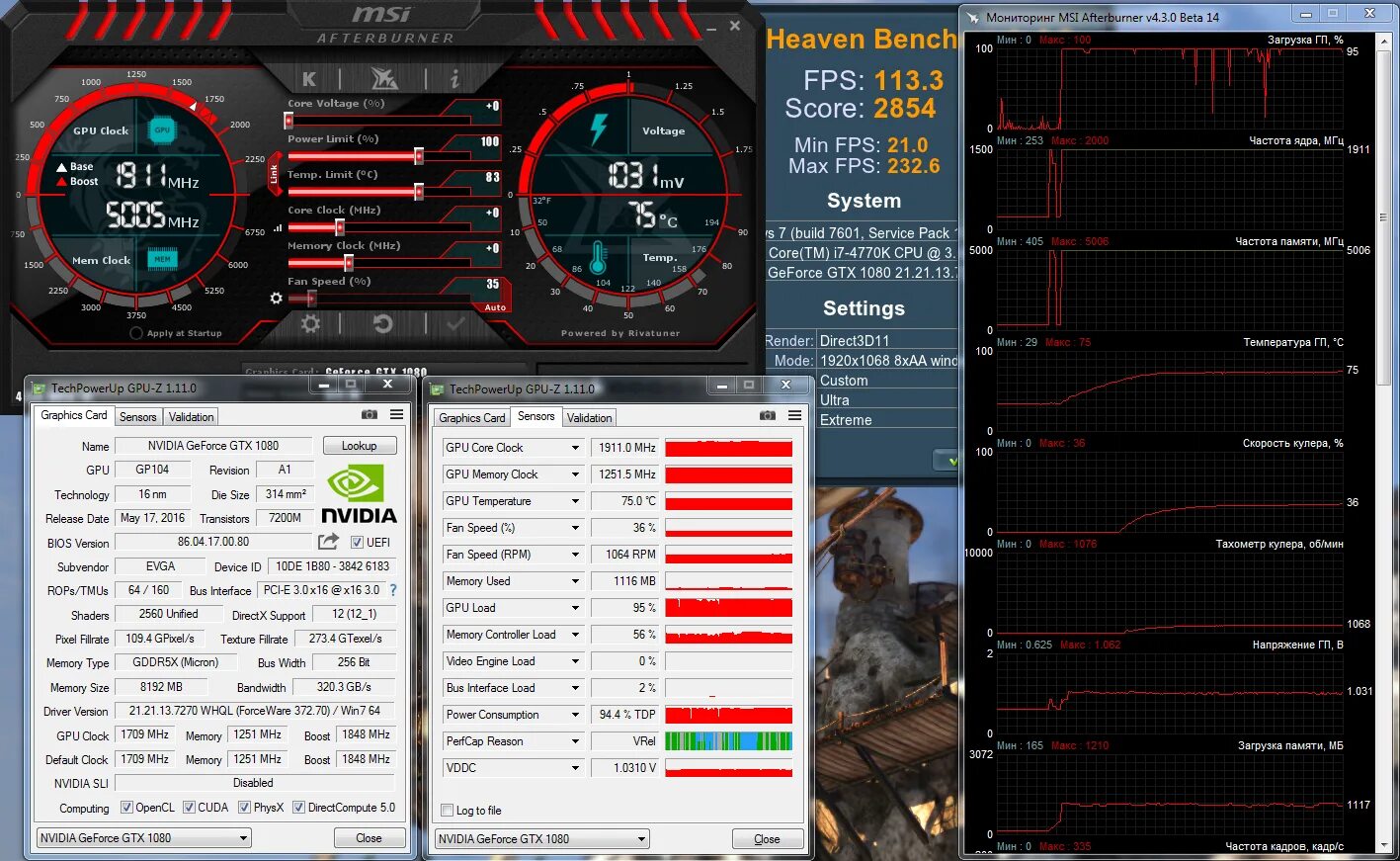Export BIOS with the share arrow icon
1400x861 pixels.
[x=328, y=542]
